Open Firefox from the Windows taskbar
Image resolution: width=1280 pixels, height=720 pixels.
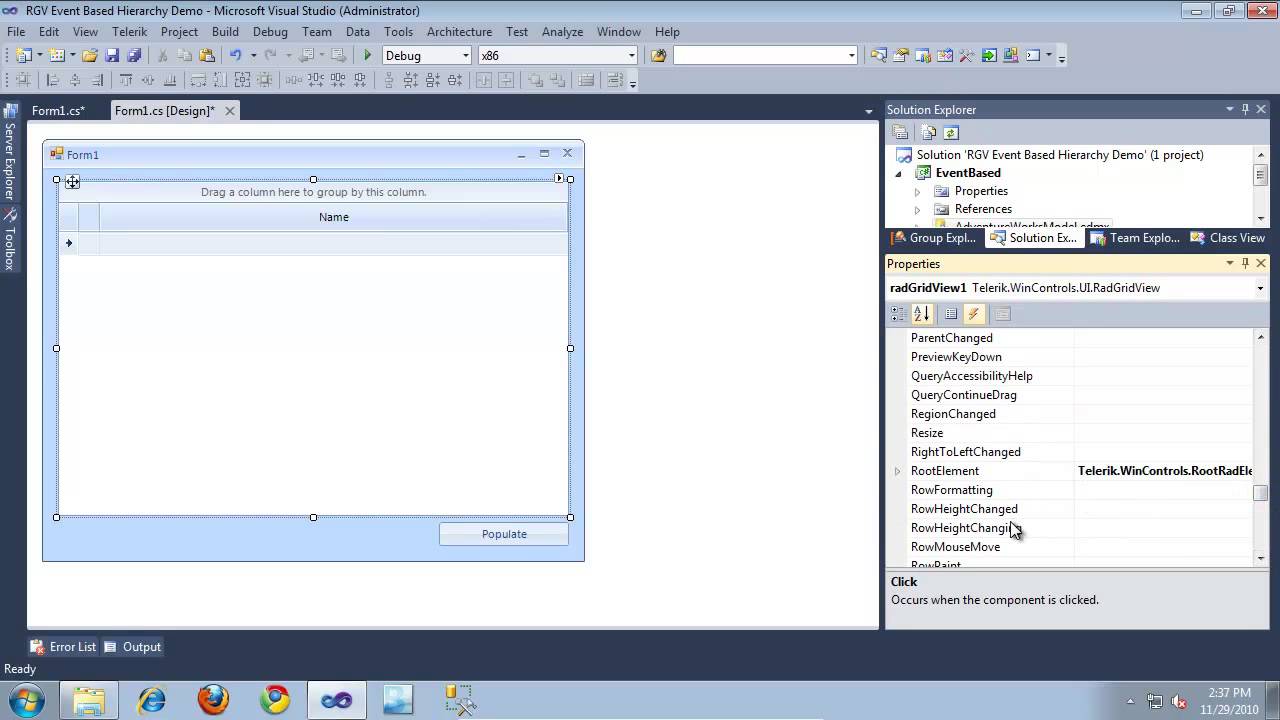coord(213,700)
